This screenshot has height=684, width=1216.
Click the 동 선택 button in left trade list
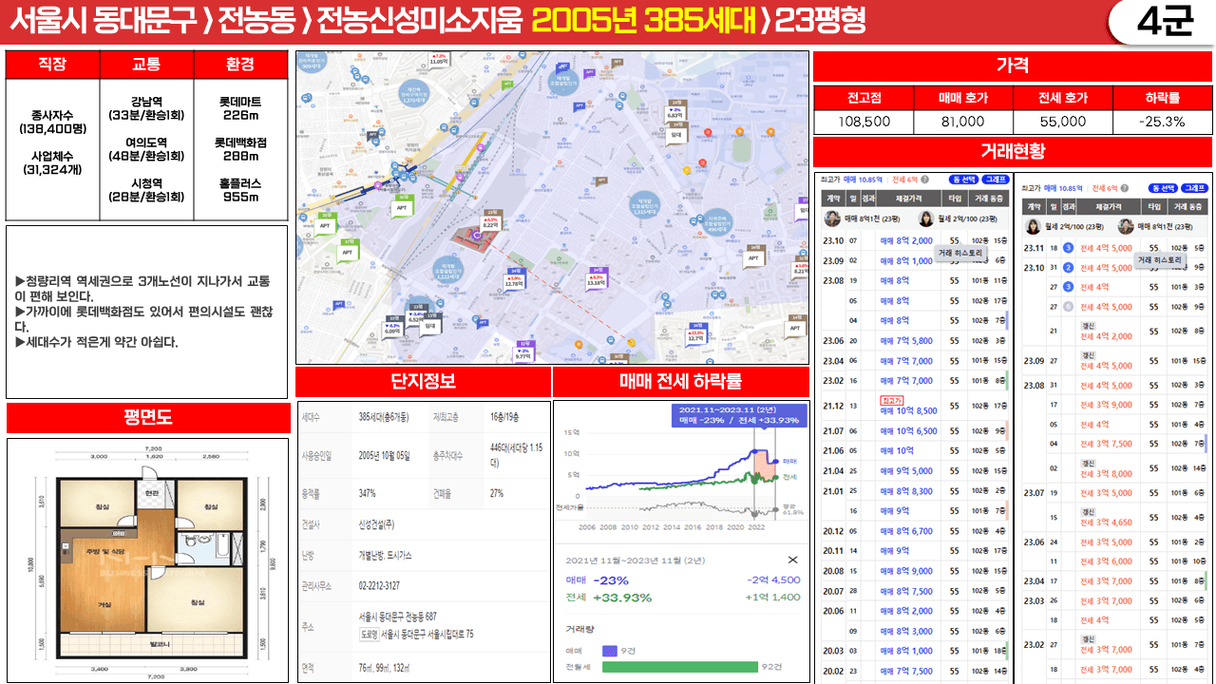pos(962,179)
